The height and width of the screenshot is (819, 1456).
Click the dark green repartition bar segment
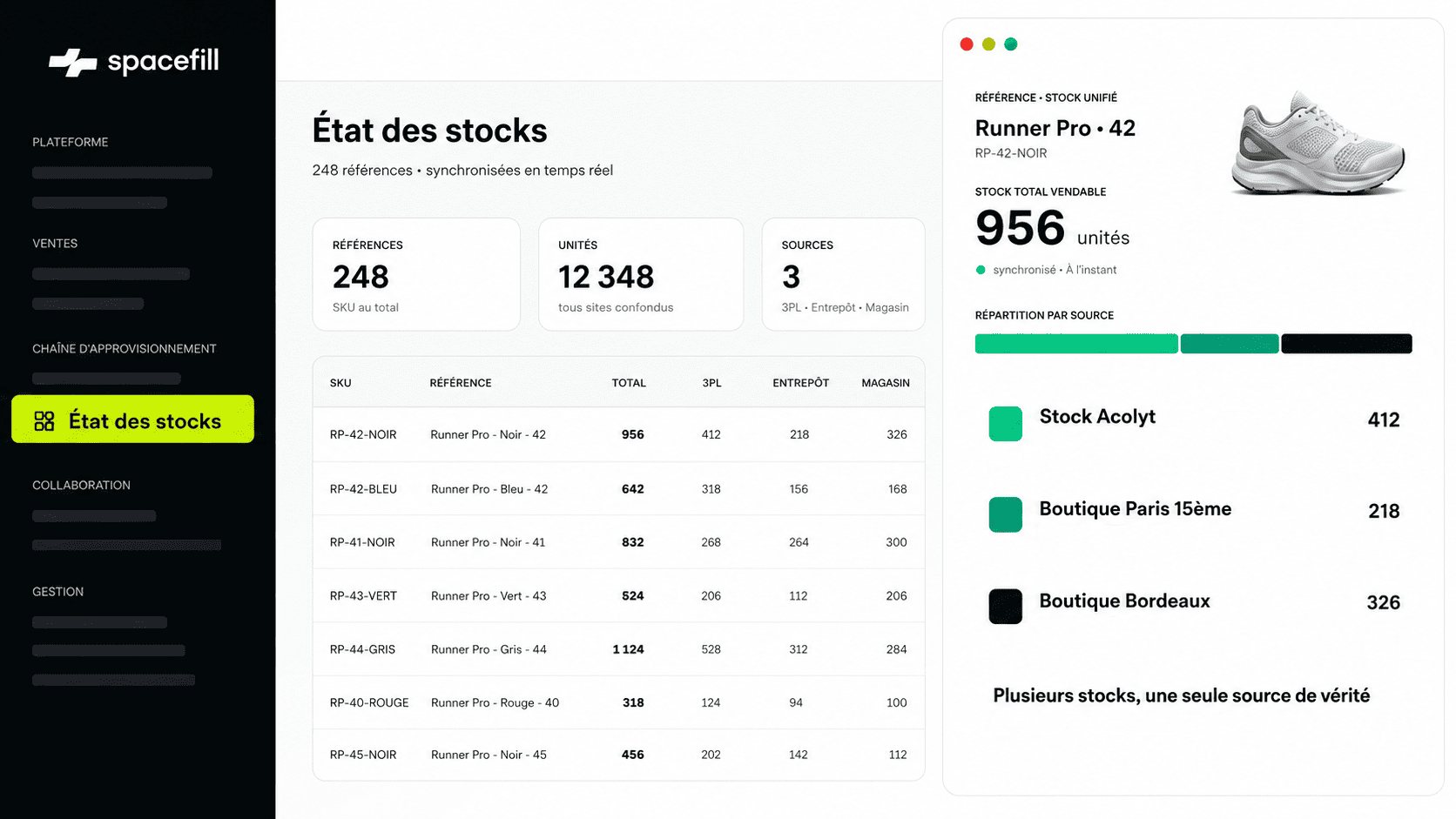click(x=1230, y=344)
